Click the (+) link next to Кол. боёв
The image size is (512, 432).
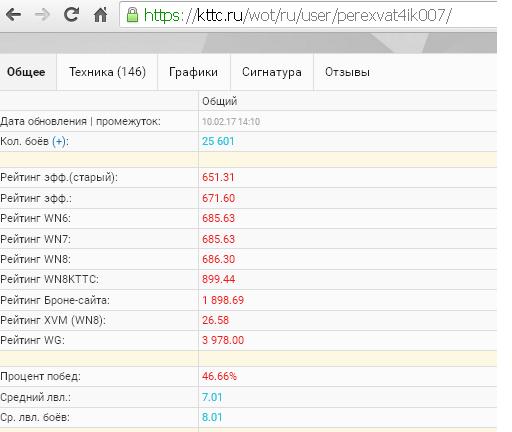[x=60, y=141]
